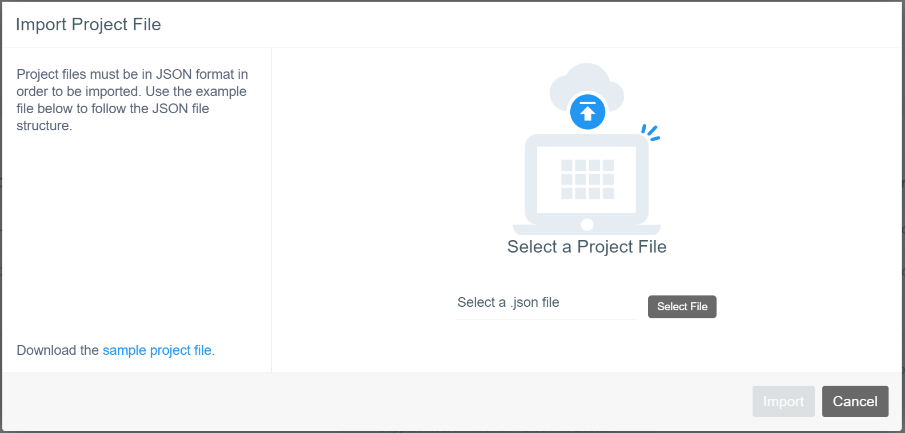
Task: Click the empty left panel under instructions
Action: coord(136,240)
